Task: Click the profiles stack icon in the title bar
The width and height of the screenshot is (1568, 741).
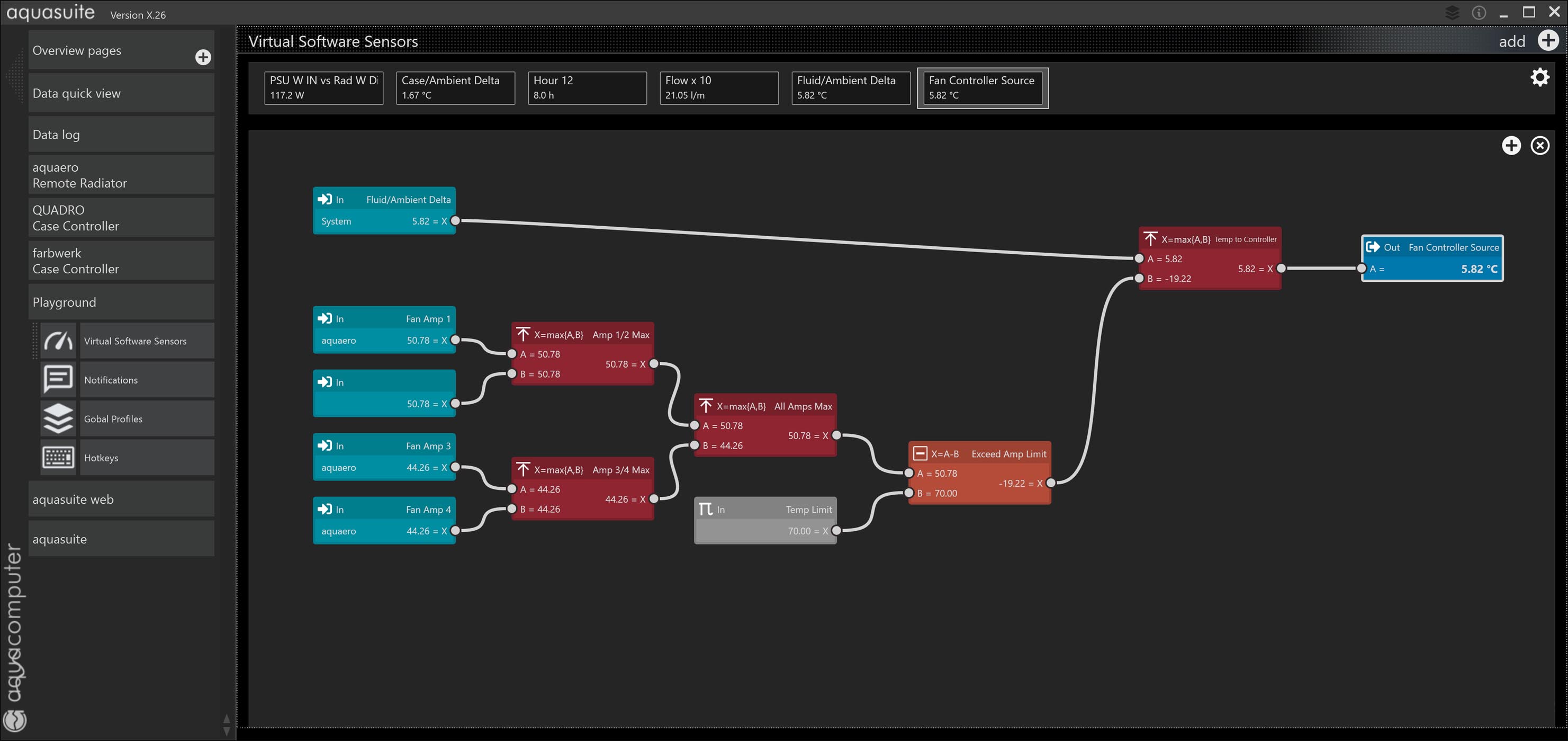Action: (x=1453, y=13)
